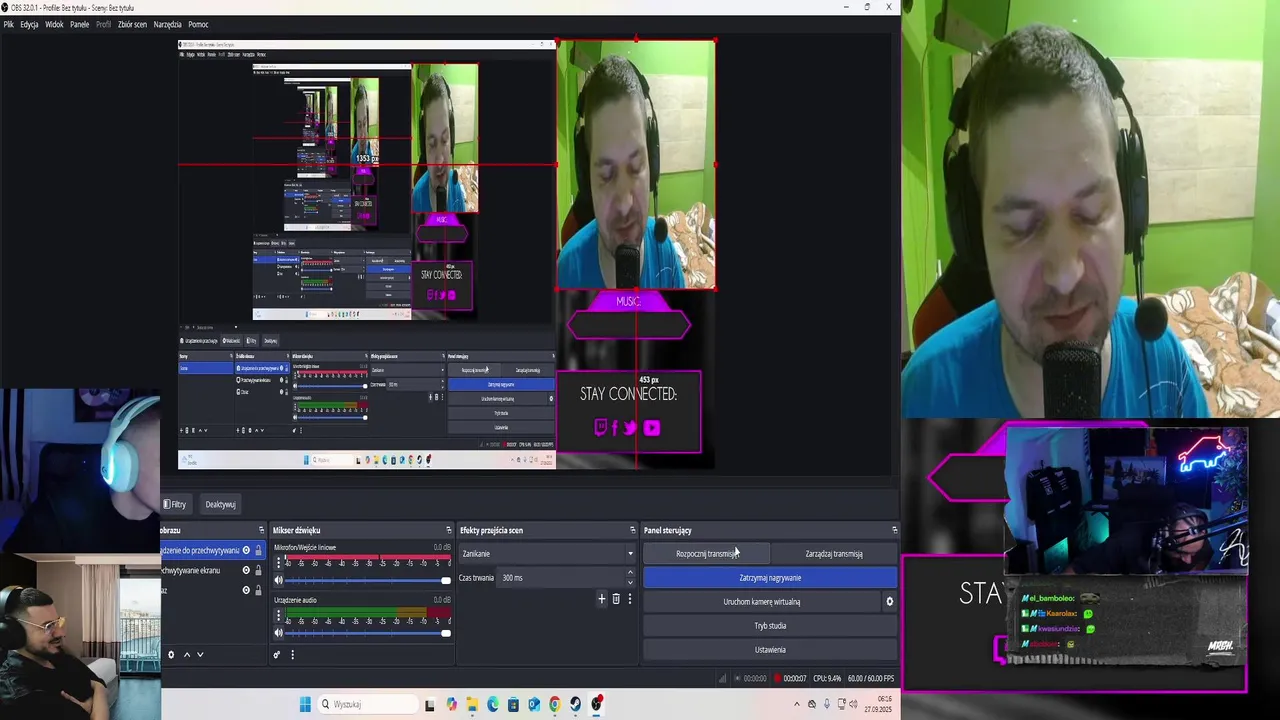Open transition three-dot properties menu

[630, 599]
